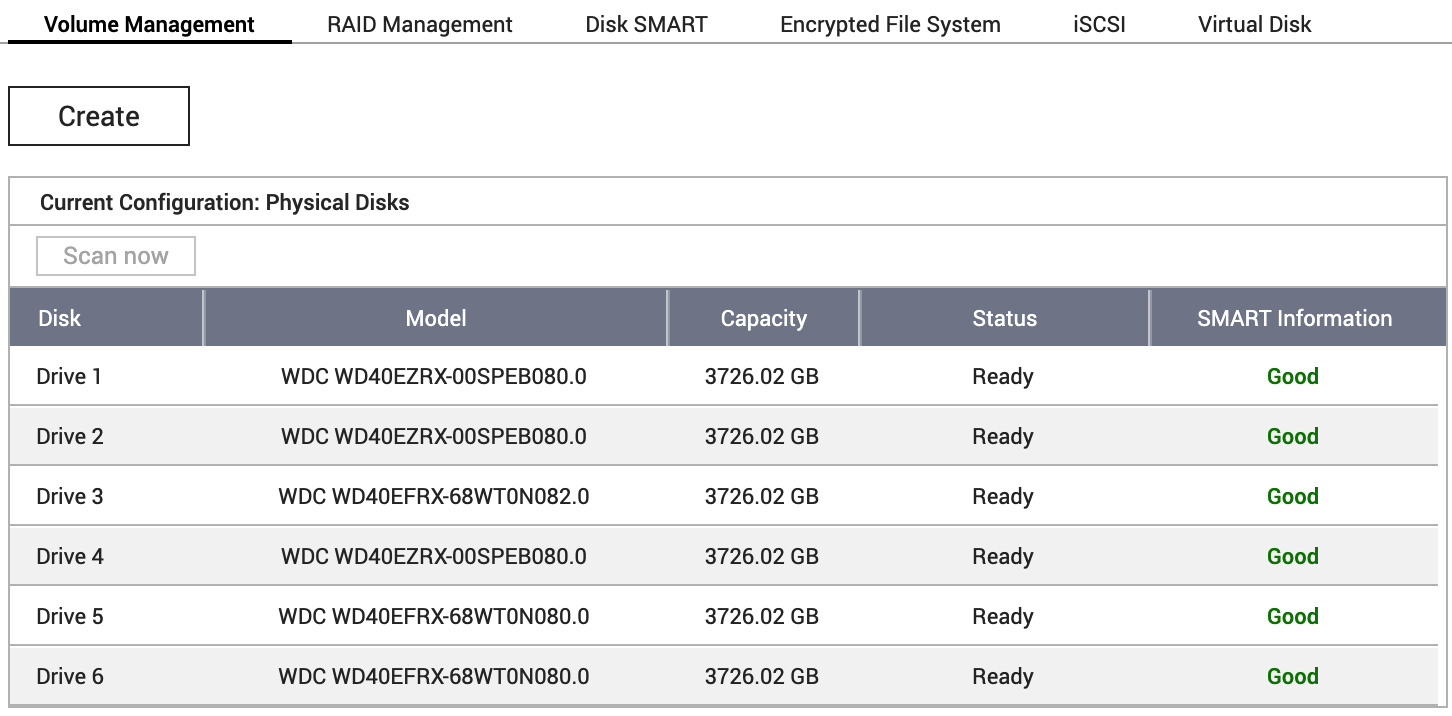Image resolution: width=1452 pixels, height=716 pixels.
Task: Select the iSCSI tab
Action: click(x=1099, y=25)
